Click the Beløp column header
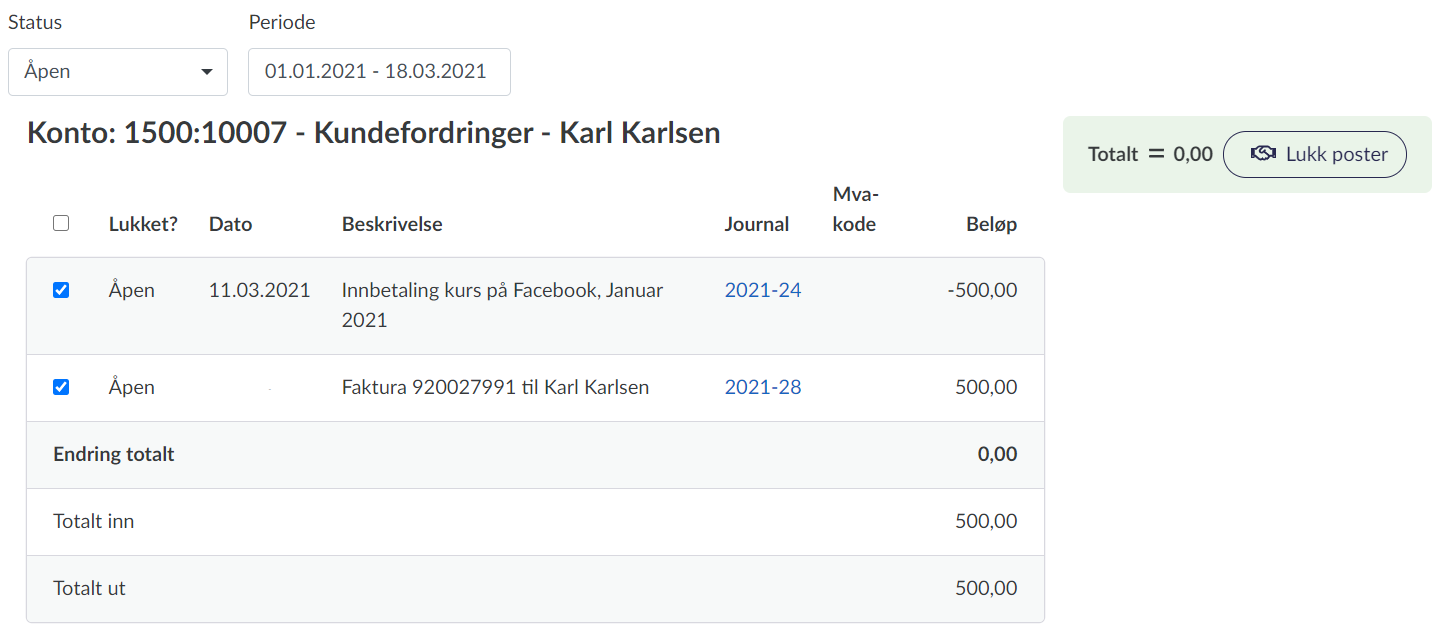Image resolution: width=1441 pixels, height=644 pixels. [991, 224]
